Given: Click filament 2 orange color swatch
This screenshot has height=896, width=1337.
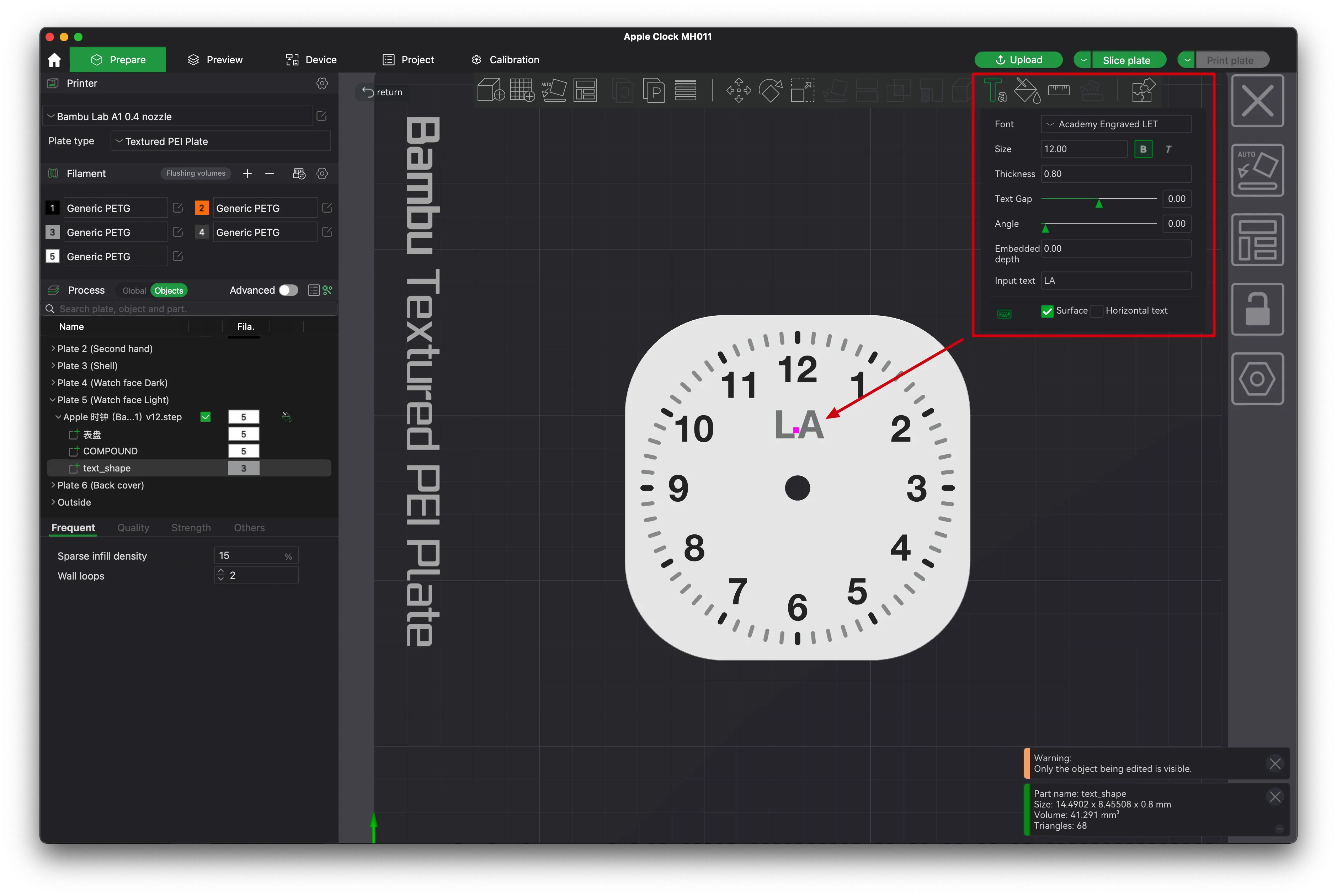Looking at the screenshot, I should (x=201, y=208).
